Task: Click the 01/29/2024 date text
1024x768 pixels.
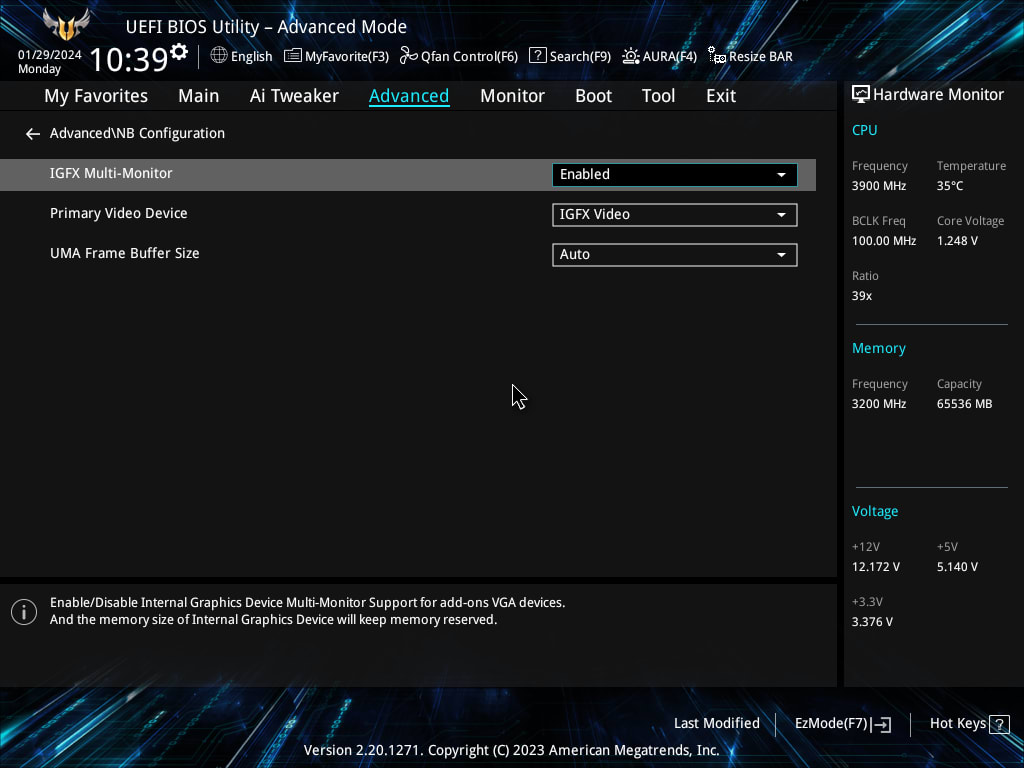Action: click(x=50, y=55)
